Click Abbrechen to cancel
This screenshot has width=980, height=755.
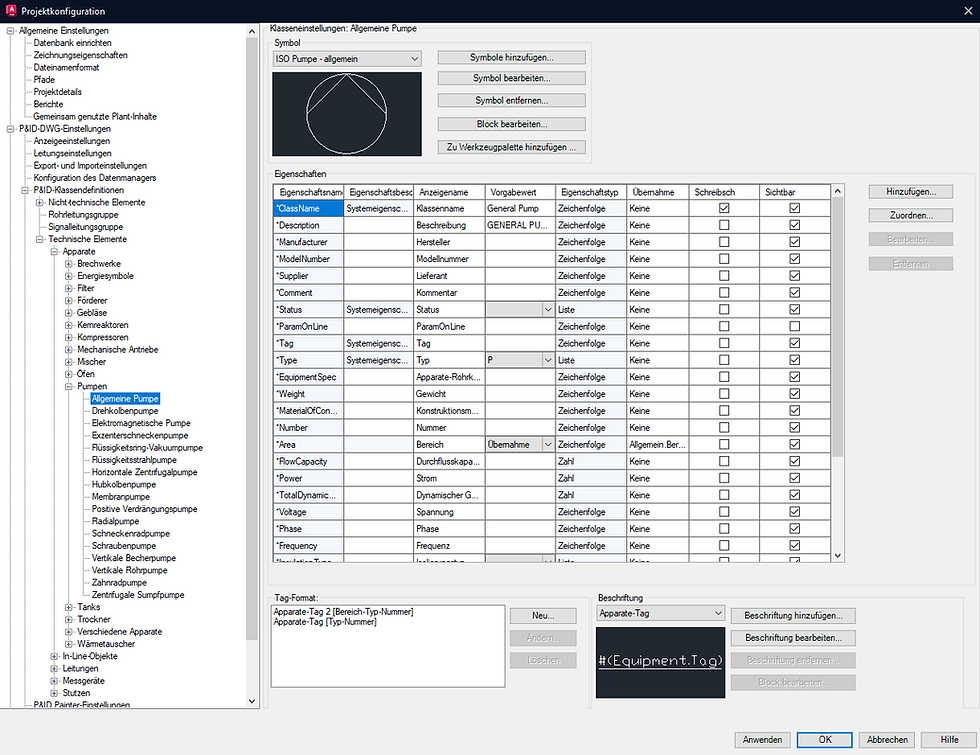[x=887, y=740]
